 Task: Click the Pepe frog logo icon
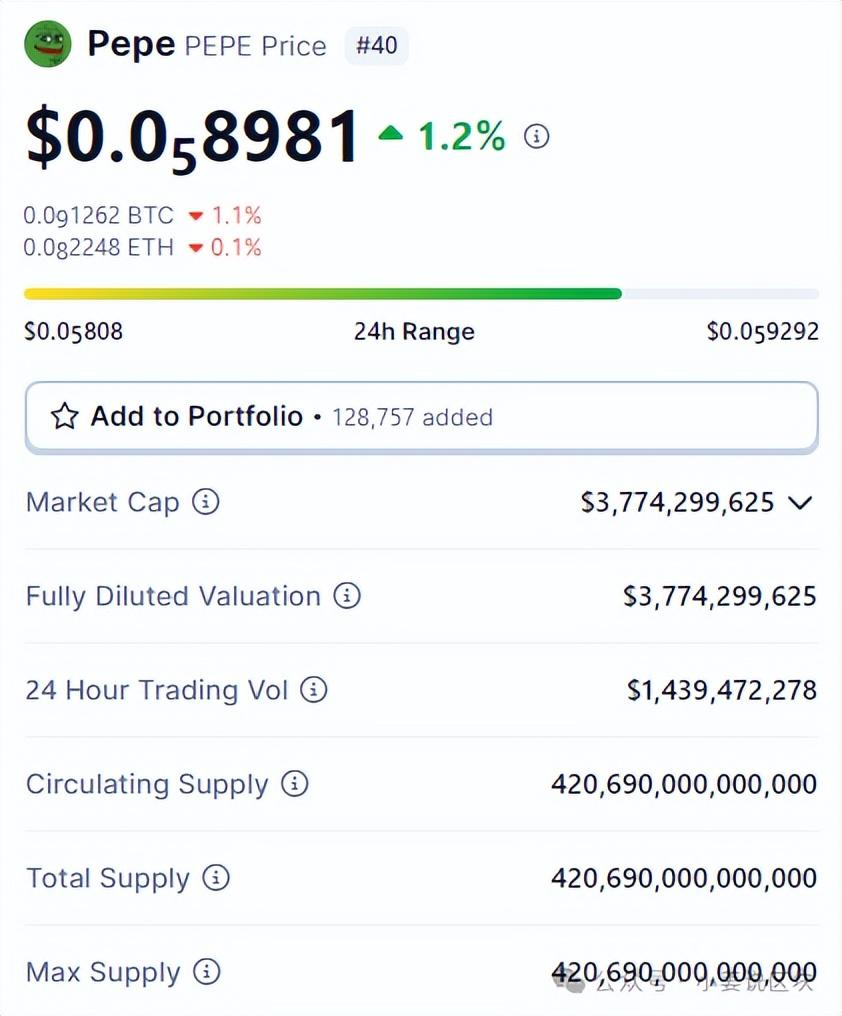click(47, 44)
